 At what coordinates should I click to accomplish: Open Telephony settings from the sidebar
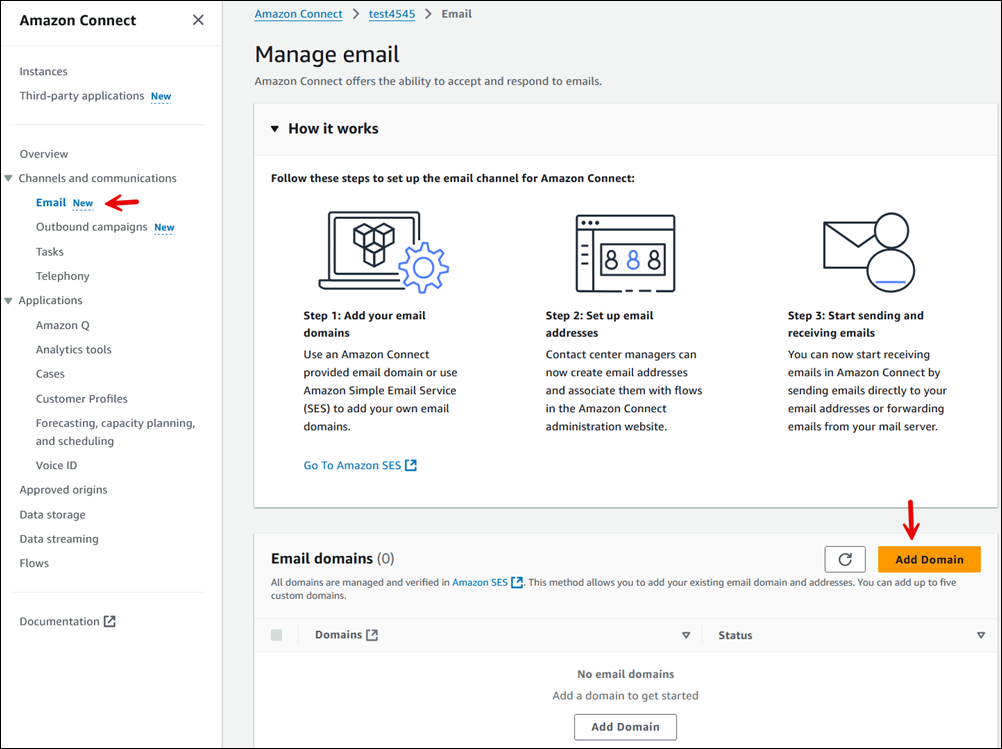(62, 275)
